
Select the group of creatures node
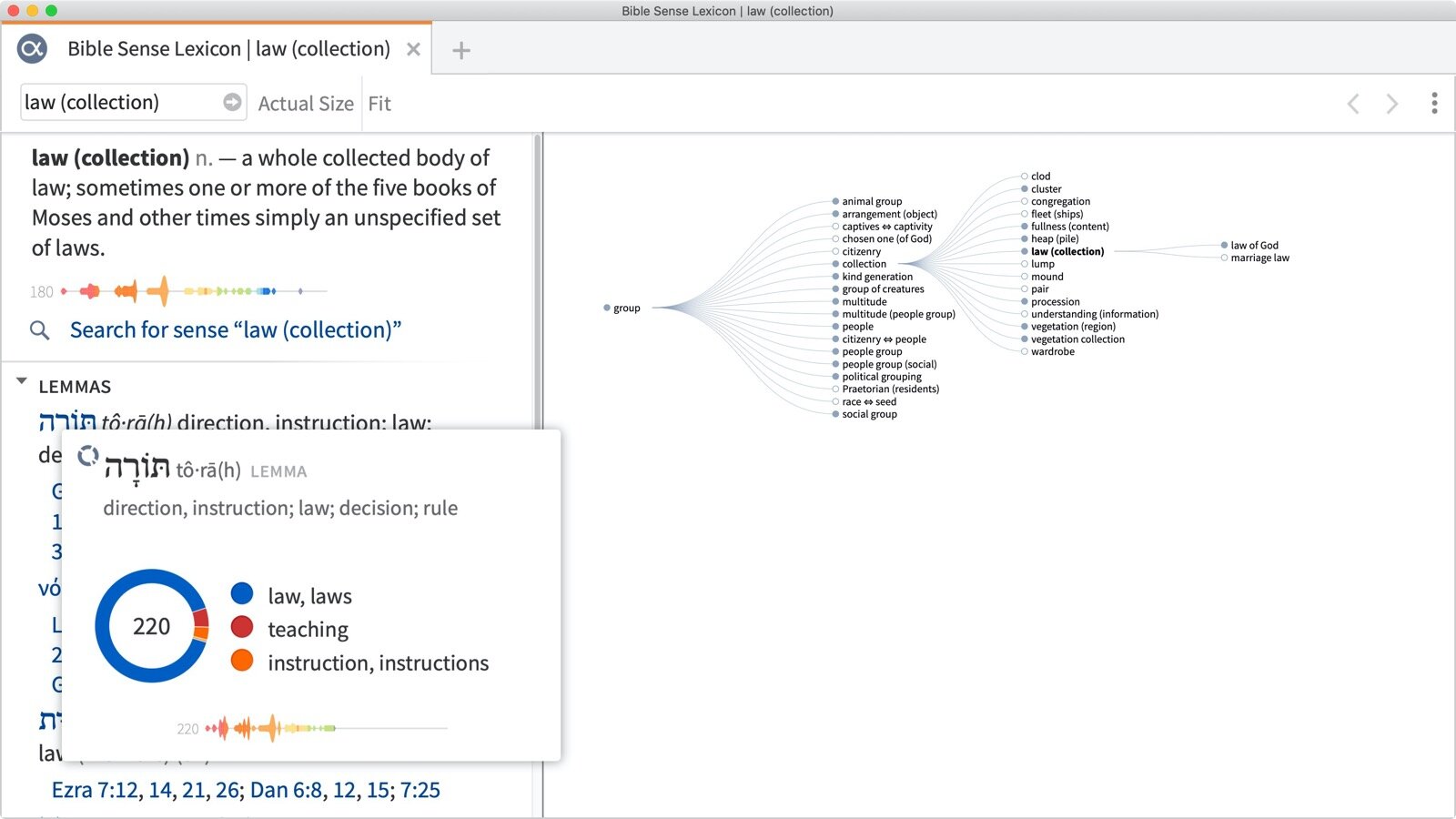tap(878, 289)
